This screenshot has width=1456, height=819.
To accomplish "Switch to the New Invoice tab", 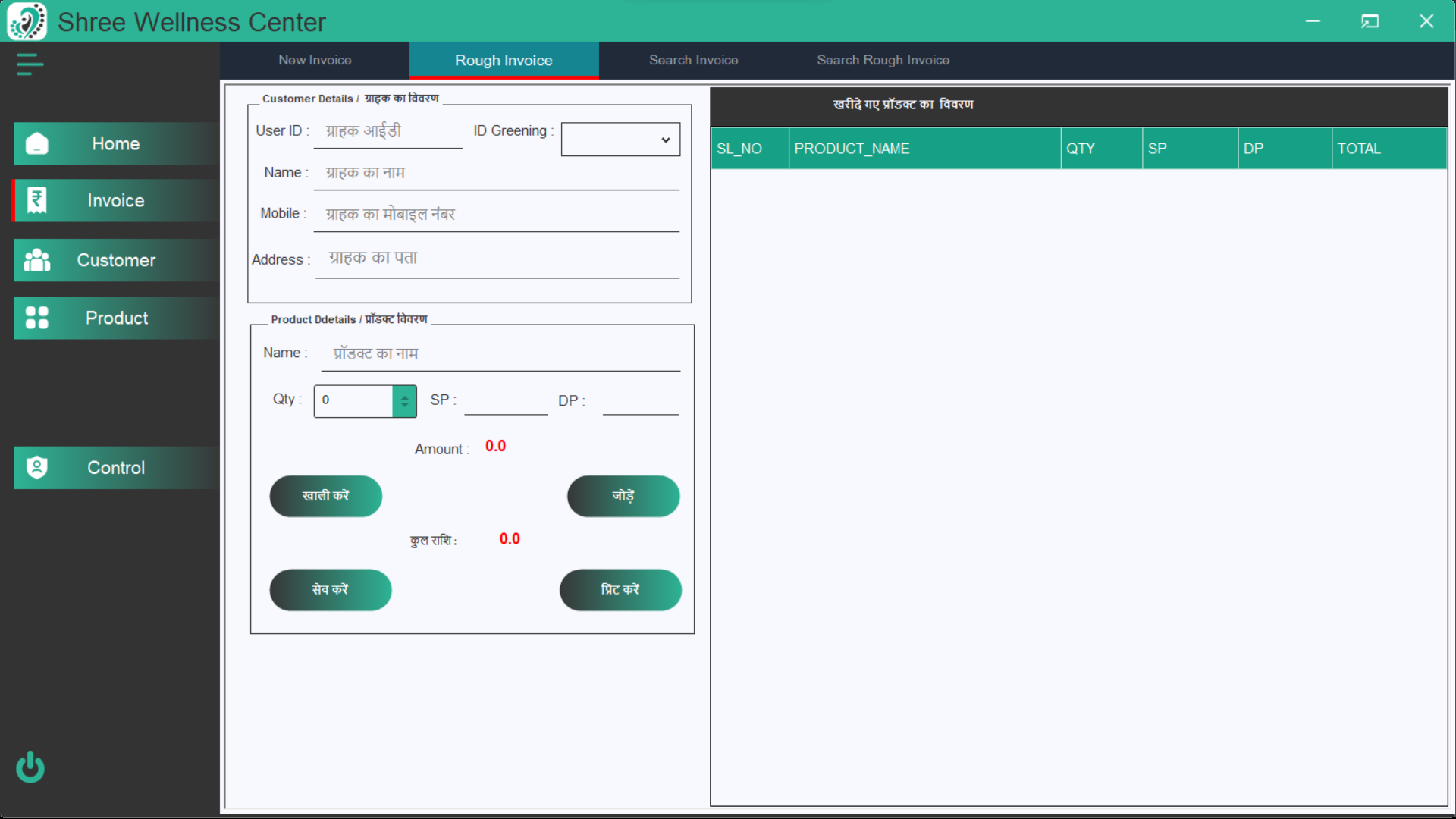I will [x=315, y=60].
